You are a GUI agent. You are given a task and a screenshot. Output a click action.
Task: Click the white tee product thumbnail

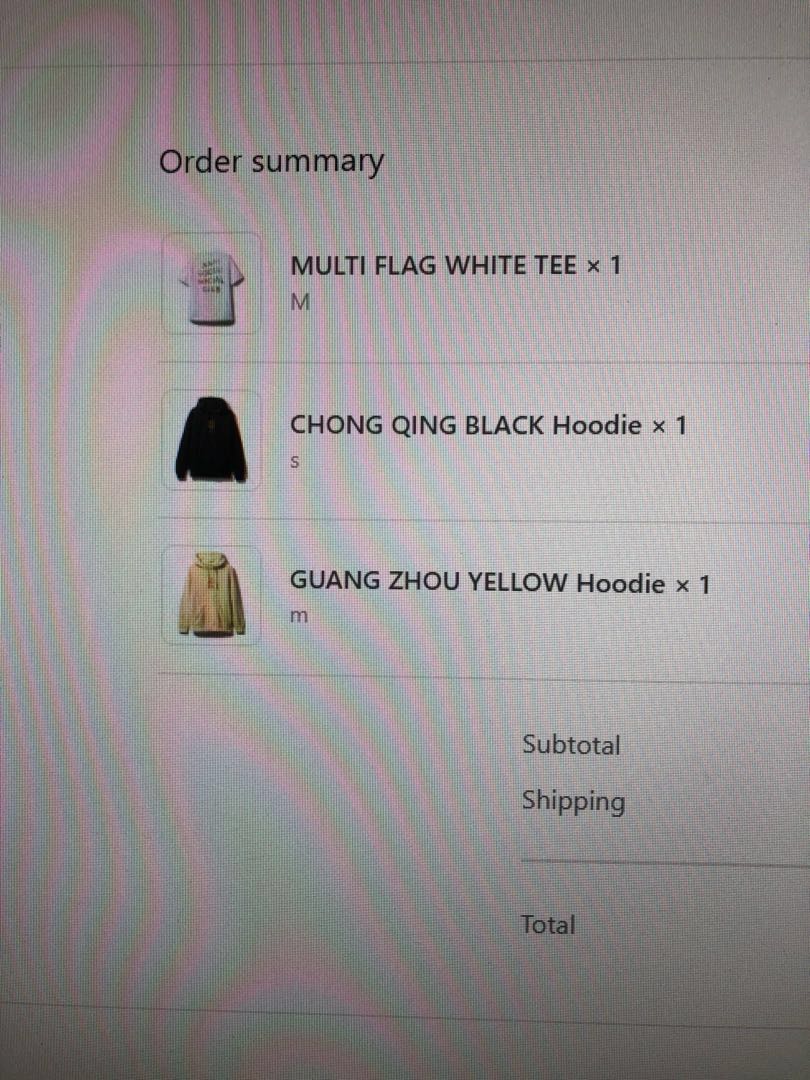coord(211,284)
